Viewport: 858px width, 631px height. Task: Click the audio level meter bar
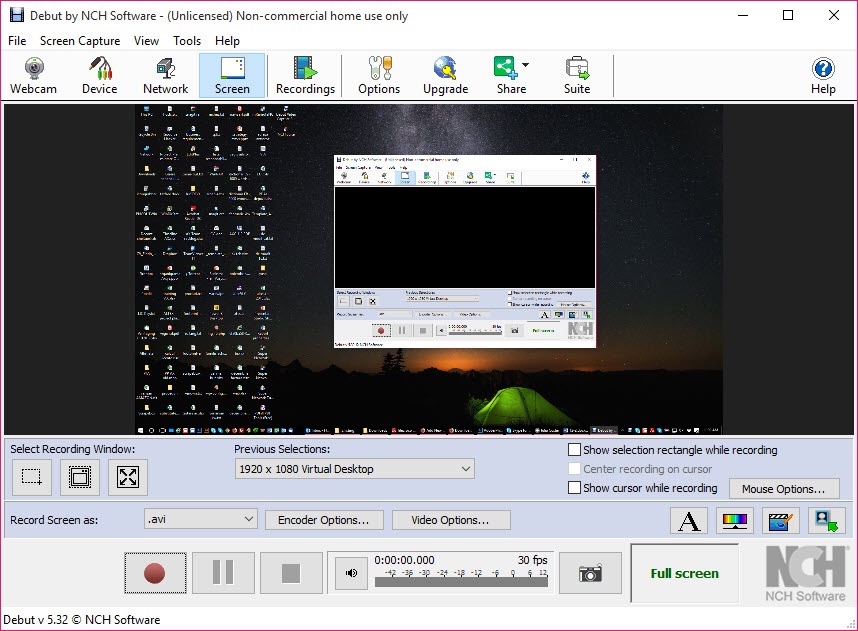pos(461,582)
